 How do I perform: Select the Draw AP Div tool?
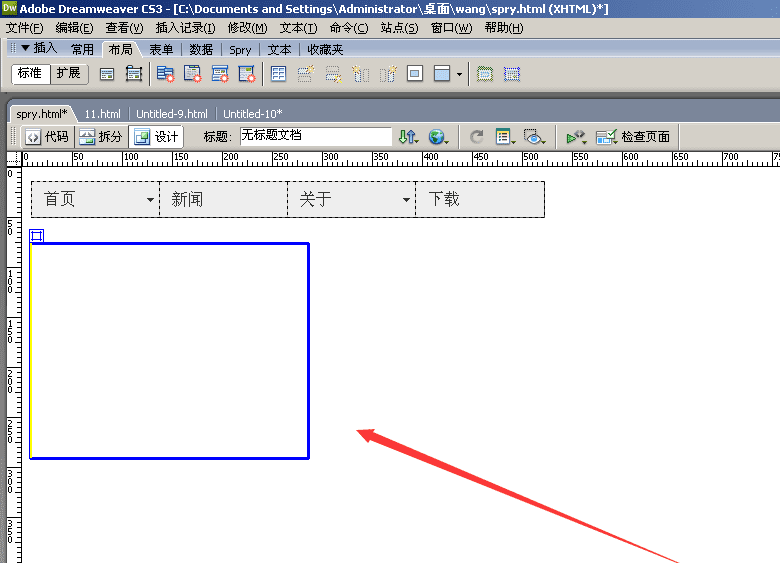pyautogui.click(x=134, y=75)
